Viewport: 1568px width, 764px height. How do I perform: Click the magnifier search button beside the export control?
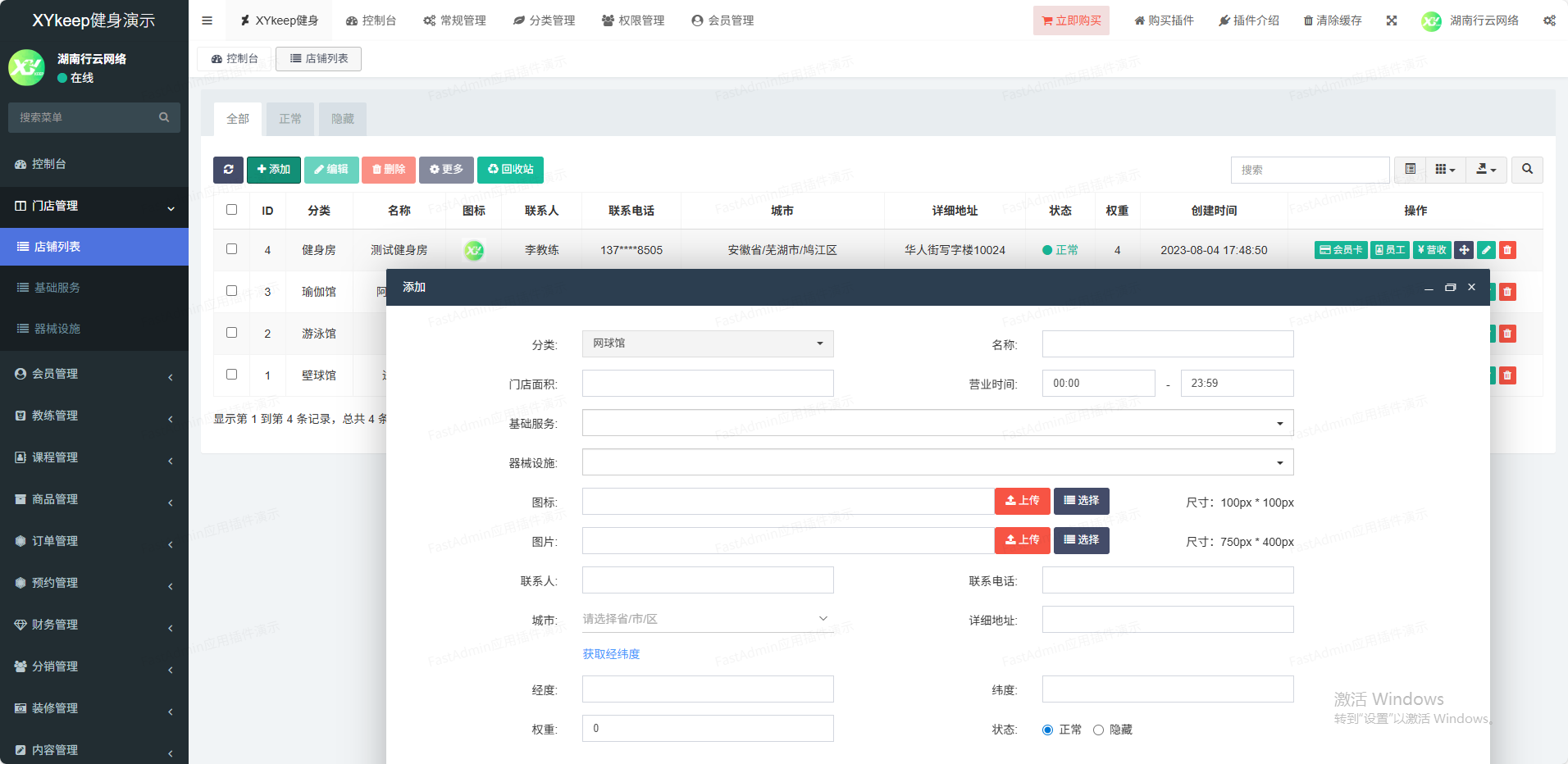[x=1527, y=170]
